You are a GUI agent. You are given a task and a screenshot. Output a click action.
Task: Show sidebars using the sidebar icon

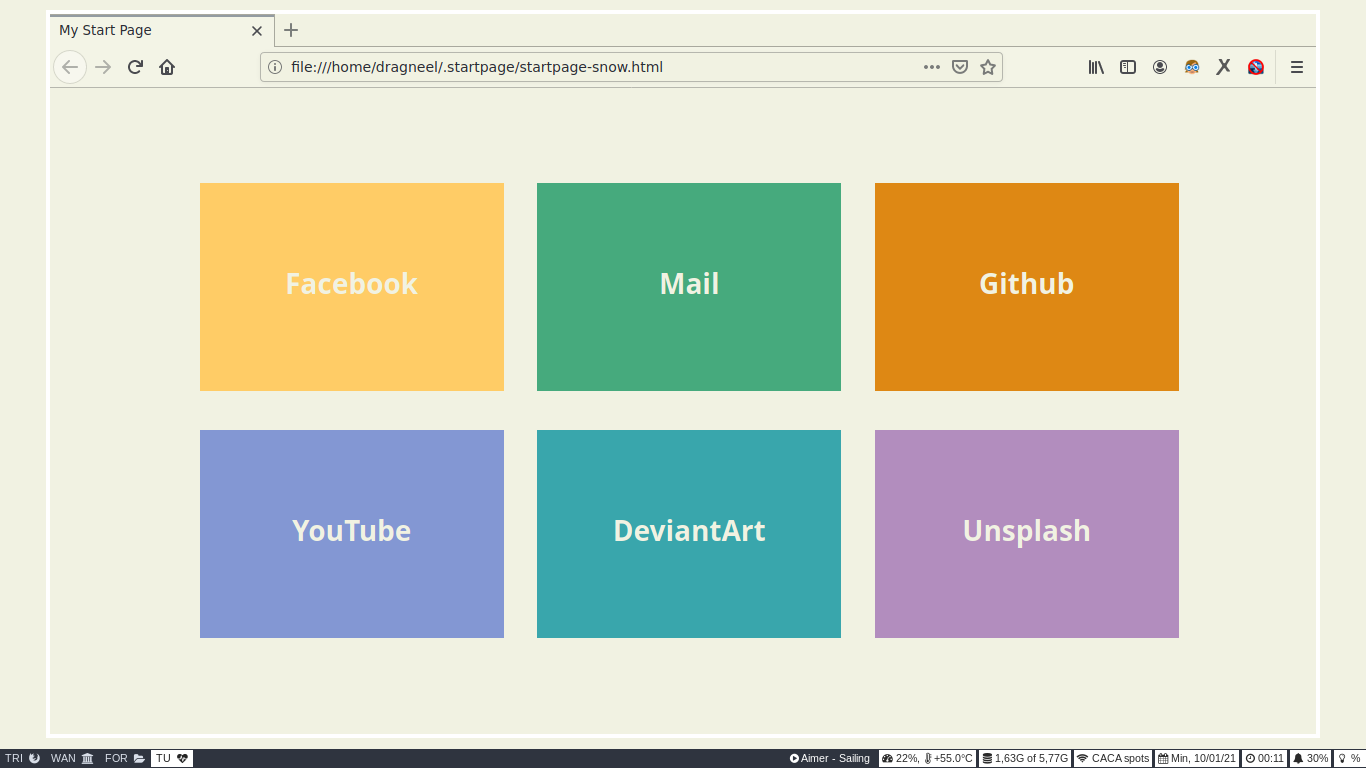[1128, 67]
